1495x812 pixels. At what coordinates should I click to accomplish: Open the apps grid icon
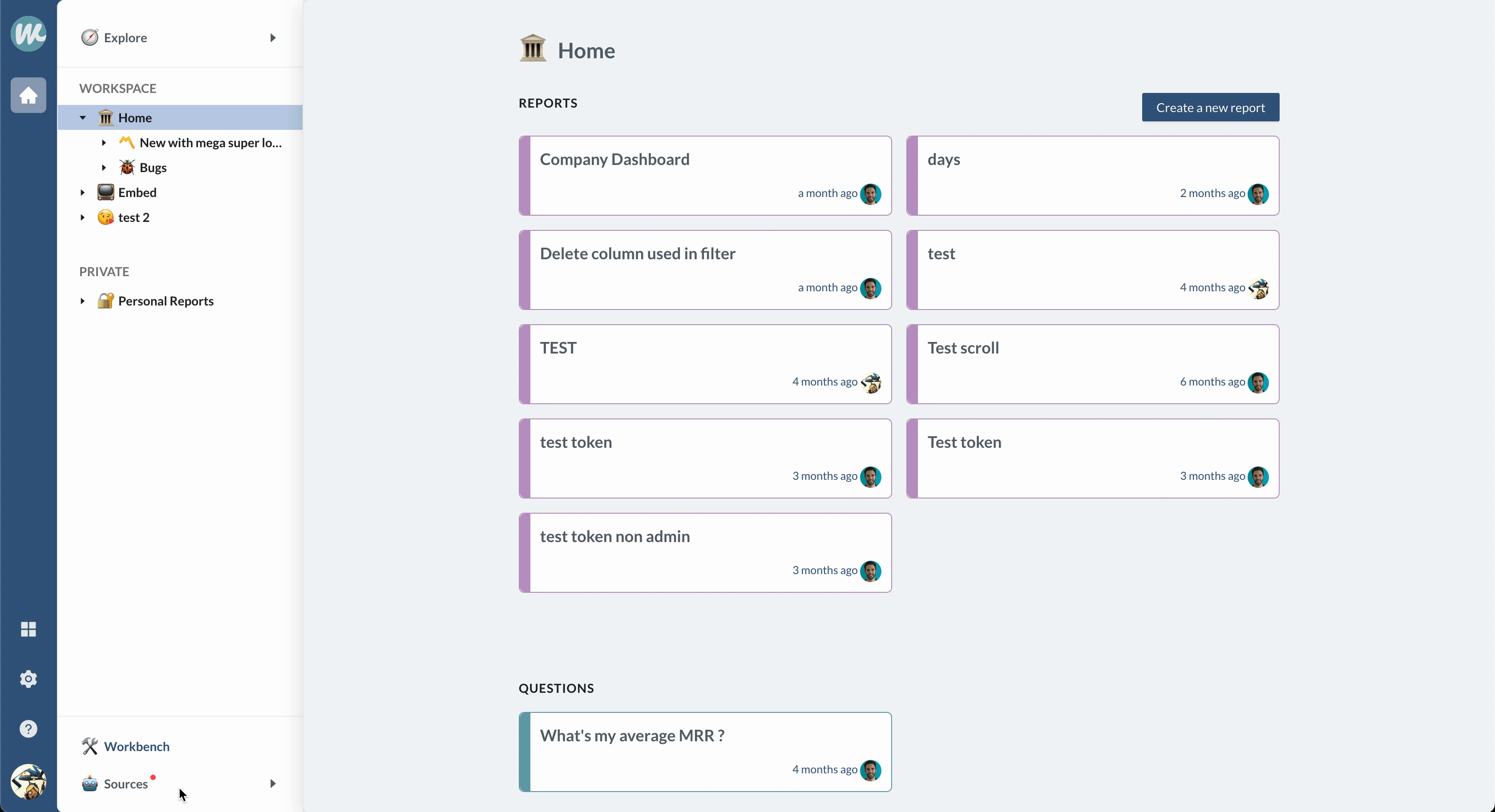click(28, 629)
